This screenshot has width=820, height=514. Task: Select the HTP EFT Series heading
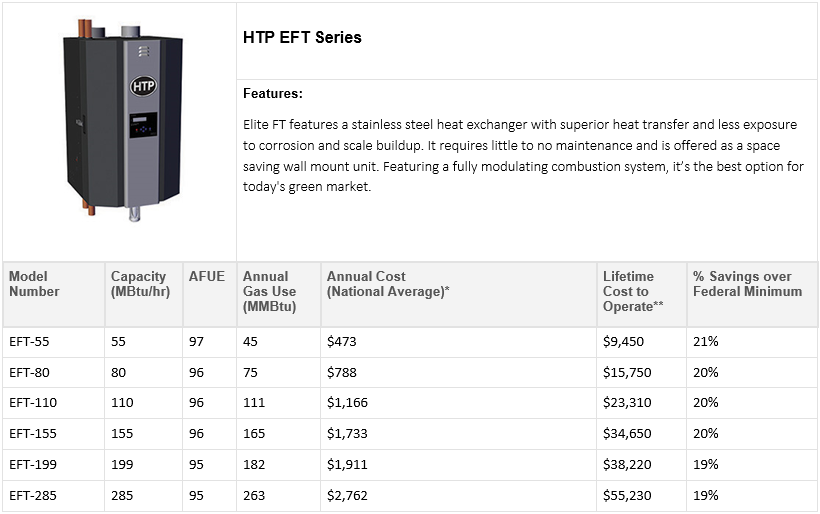[x=302, y=38]
